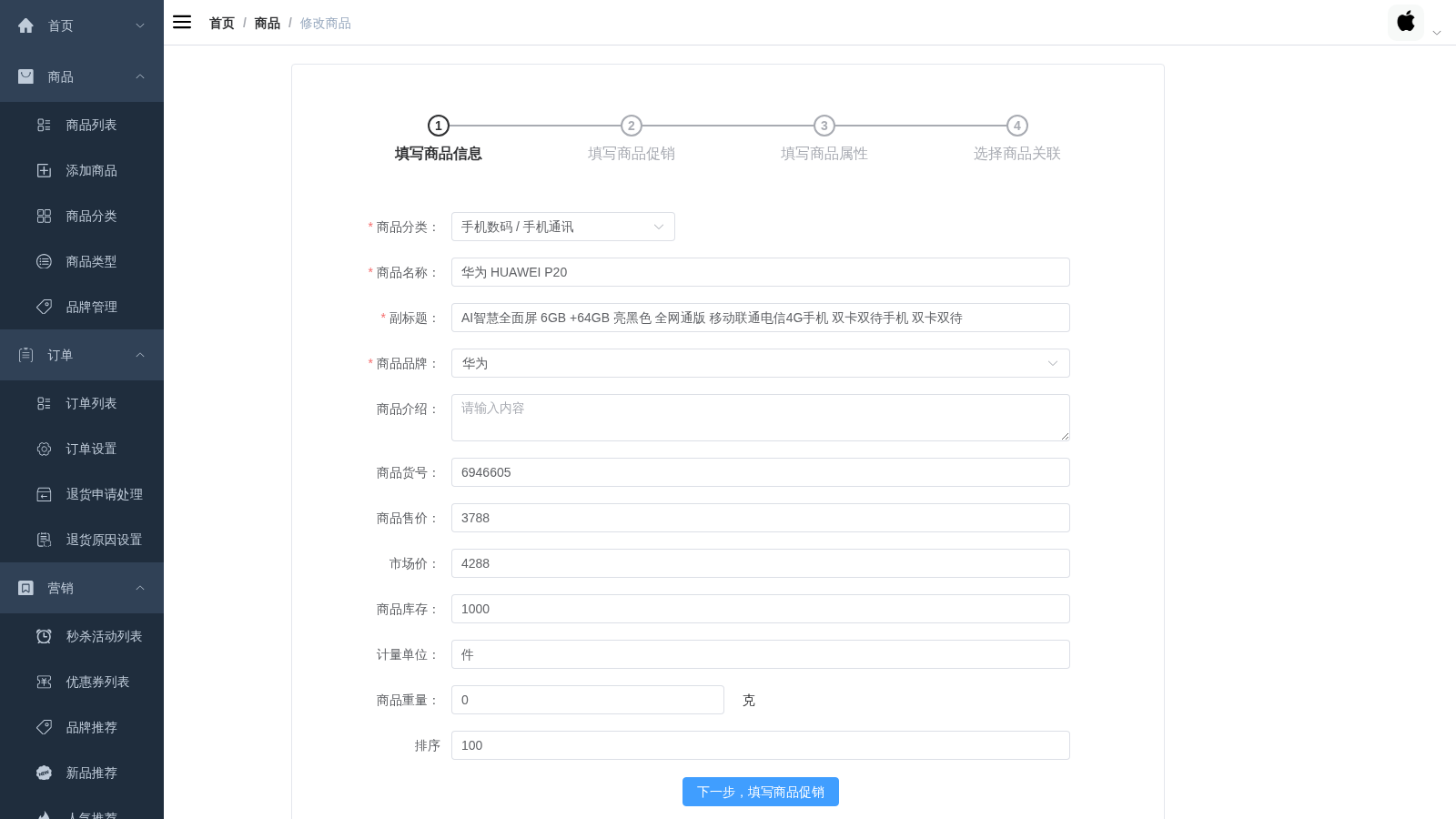The height and width of the screenshot is (819, 1456).
Task: Click the 商品介绍 textarea
Action: click(x=761, y=418)
